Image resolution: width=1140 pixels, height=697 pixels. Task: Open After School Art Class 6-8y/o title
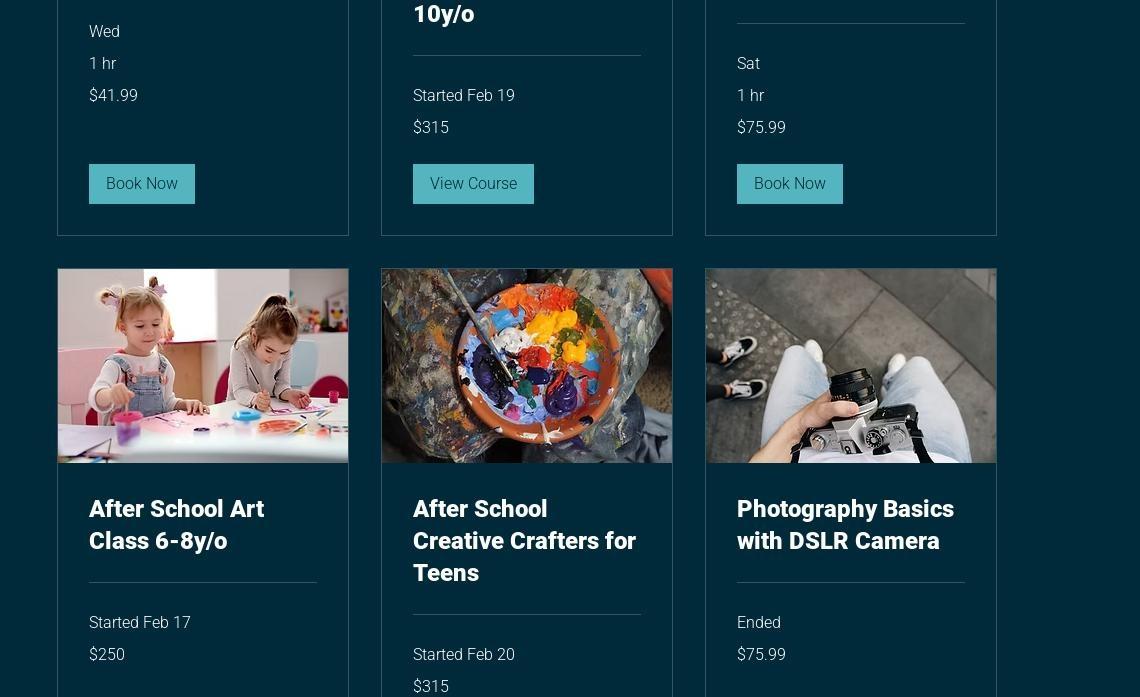tap(177, 525)
